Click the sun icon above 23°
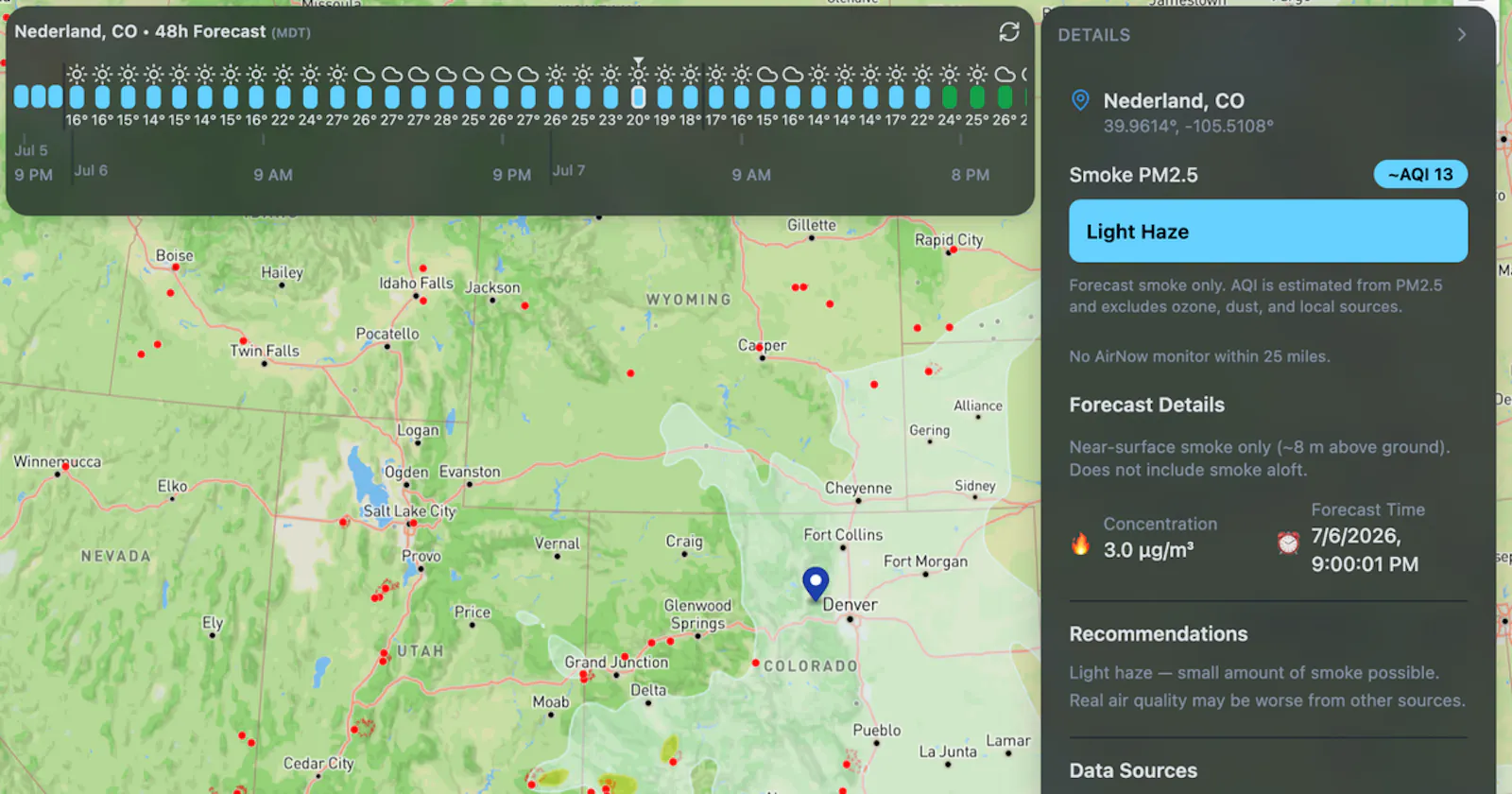Image resolution: width=1512 pixels, height=794 pixels. tap(610, 74)
